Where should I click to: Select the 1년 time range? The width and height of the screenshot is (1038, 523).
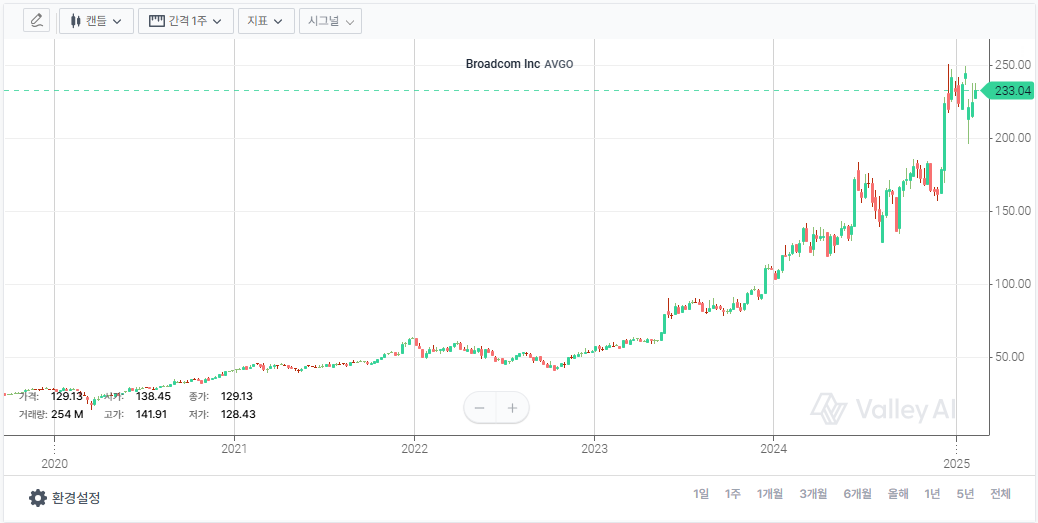[932, 494]
